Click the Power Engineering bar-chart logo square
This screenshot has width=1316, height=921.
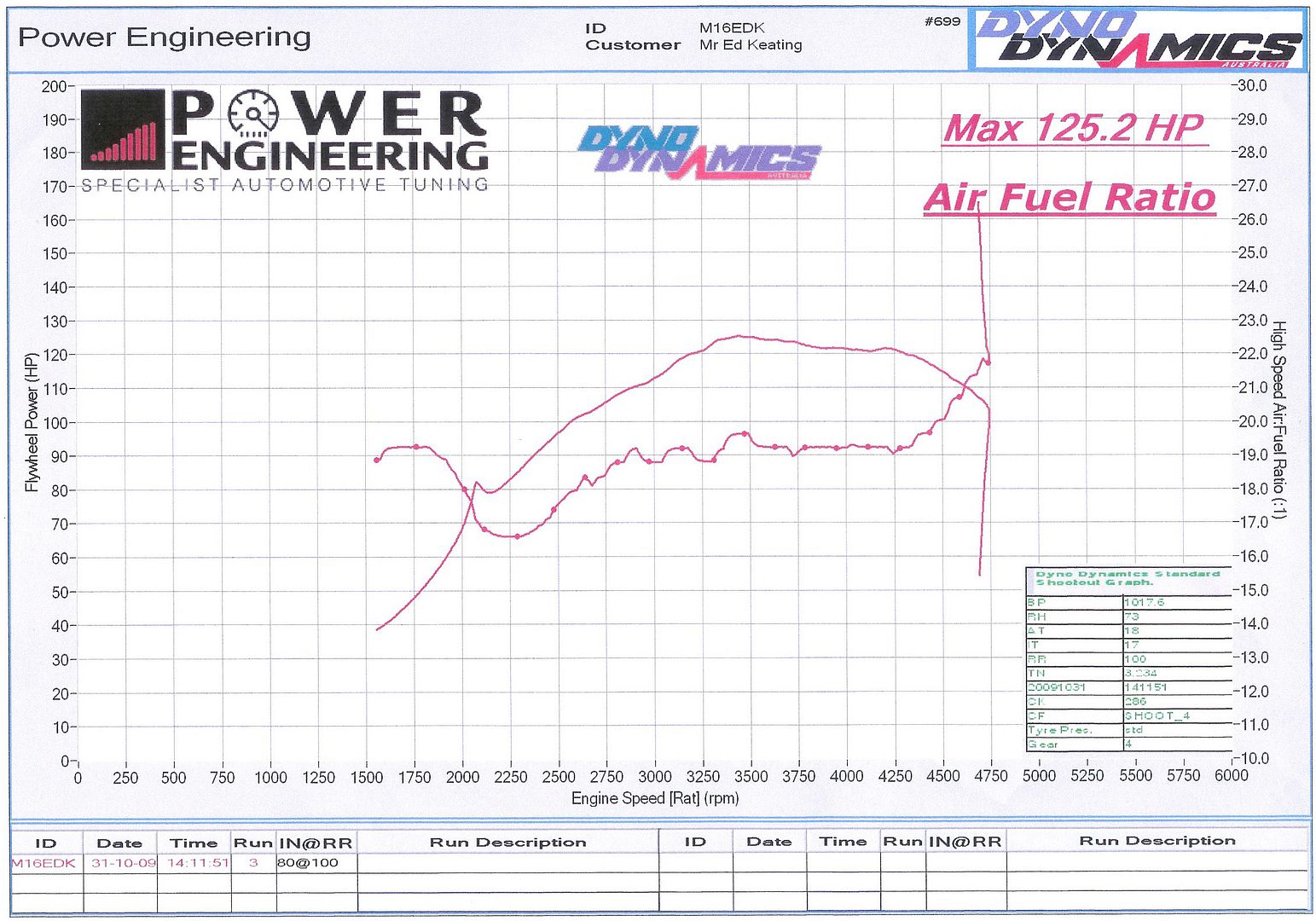click(x=123, y=130)
